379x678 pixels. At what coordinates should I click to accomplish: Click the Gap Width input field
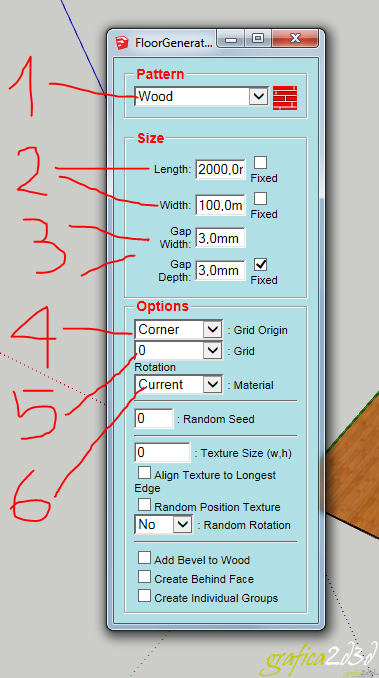tap(220, 238)
